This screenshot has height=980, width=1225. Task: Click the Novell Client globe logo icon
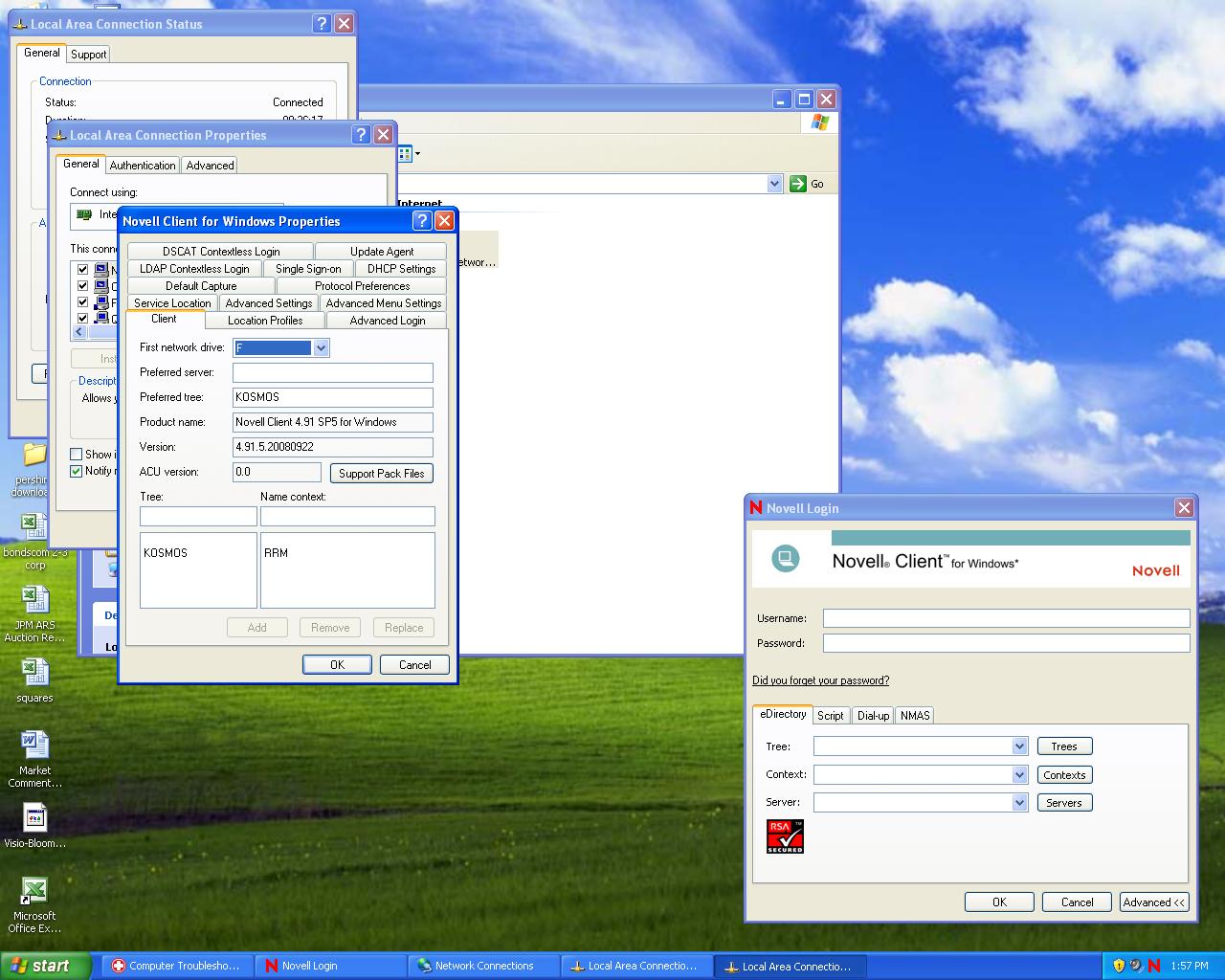click(x=786, y=558)
